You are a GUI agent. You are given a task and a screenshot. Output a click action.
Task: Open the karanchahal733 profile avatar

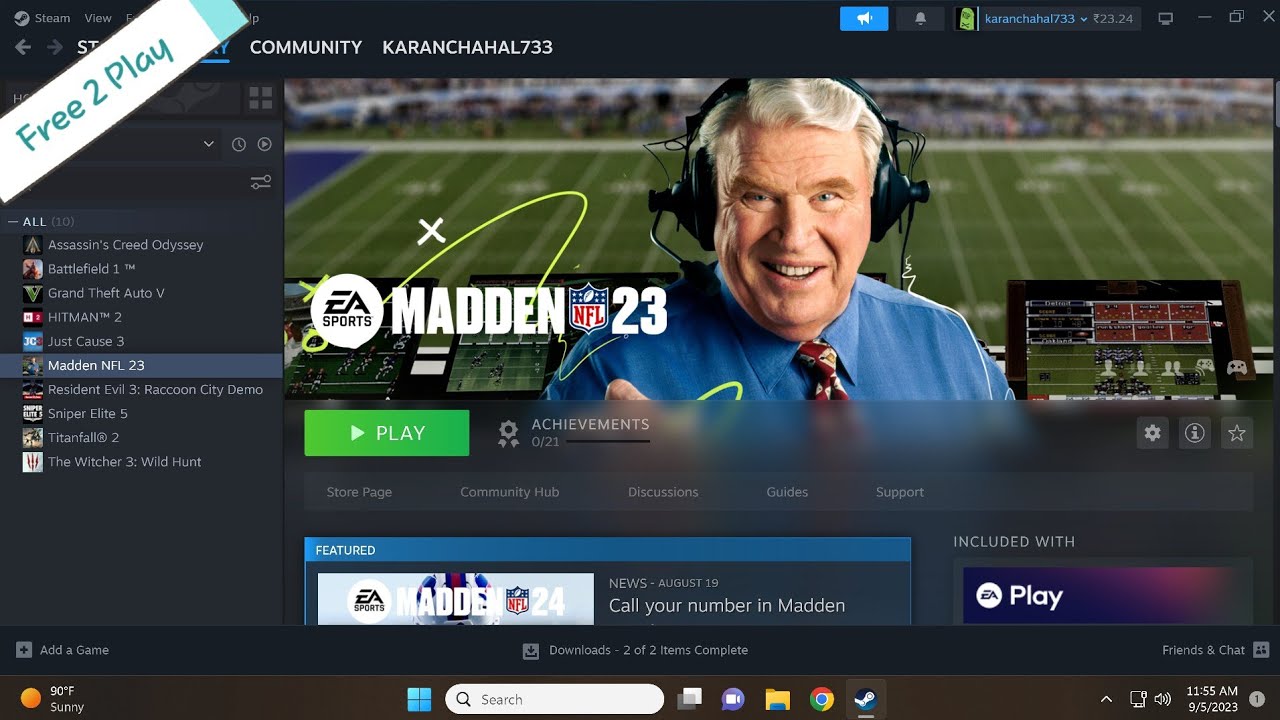pyautogui.click(x=966, y=18)
